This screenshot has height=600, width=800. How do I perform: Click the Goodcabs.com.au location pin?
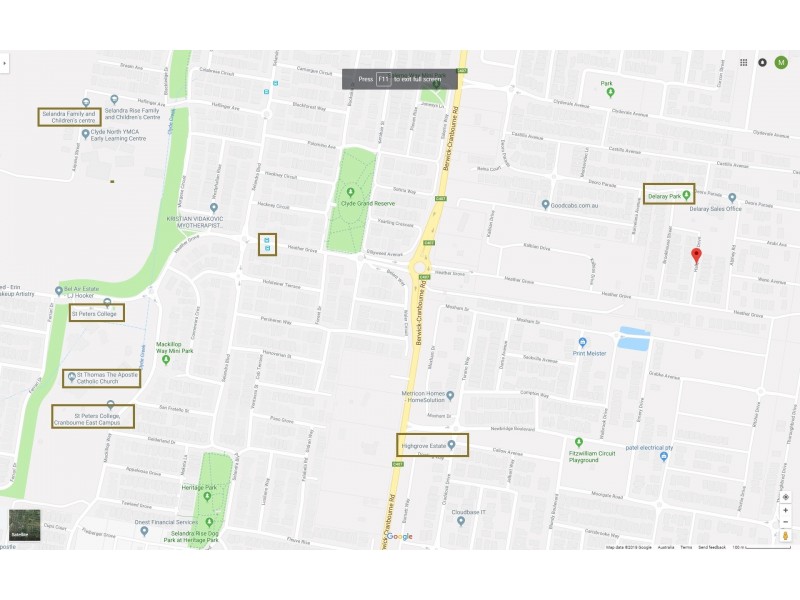tap(545, 205)
